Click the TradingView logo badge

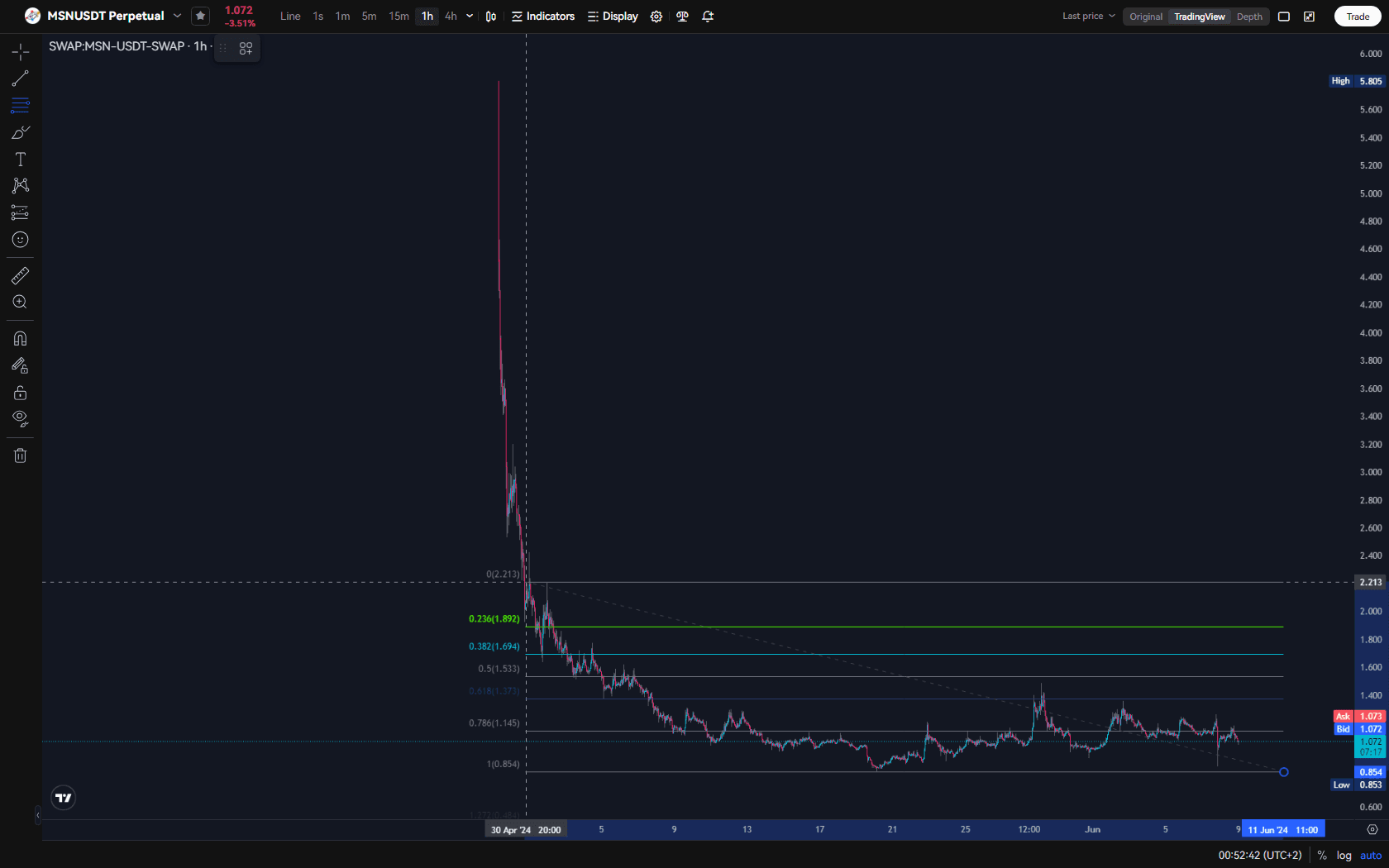click(64, 798)
